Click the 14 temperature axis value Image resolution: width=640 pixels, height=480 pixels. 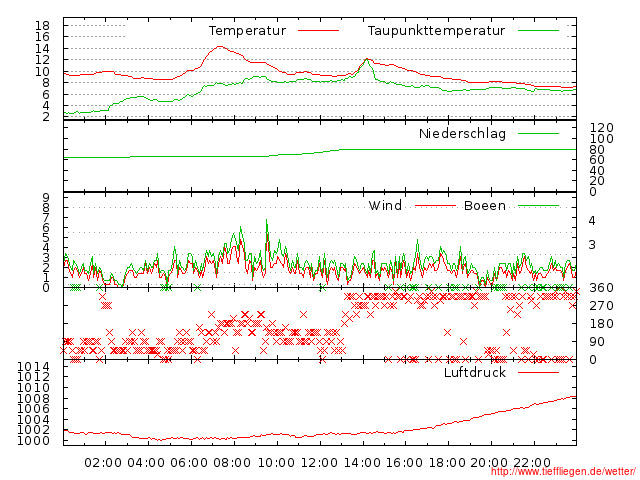pyautogui.click(x=42, y=49)
